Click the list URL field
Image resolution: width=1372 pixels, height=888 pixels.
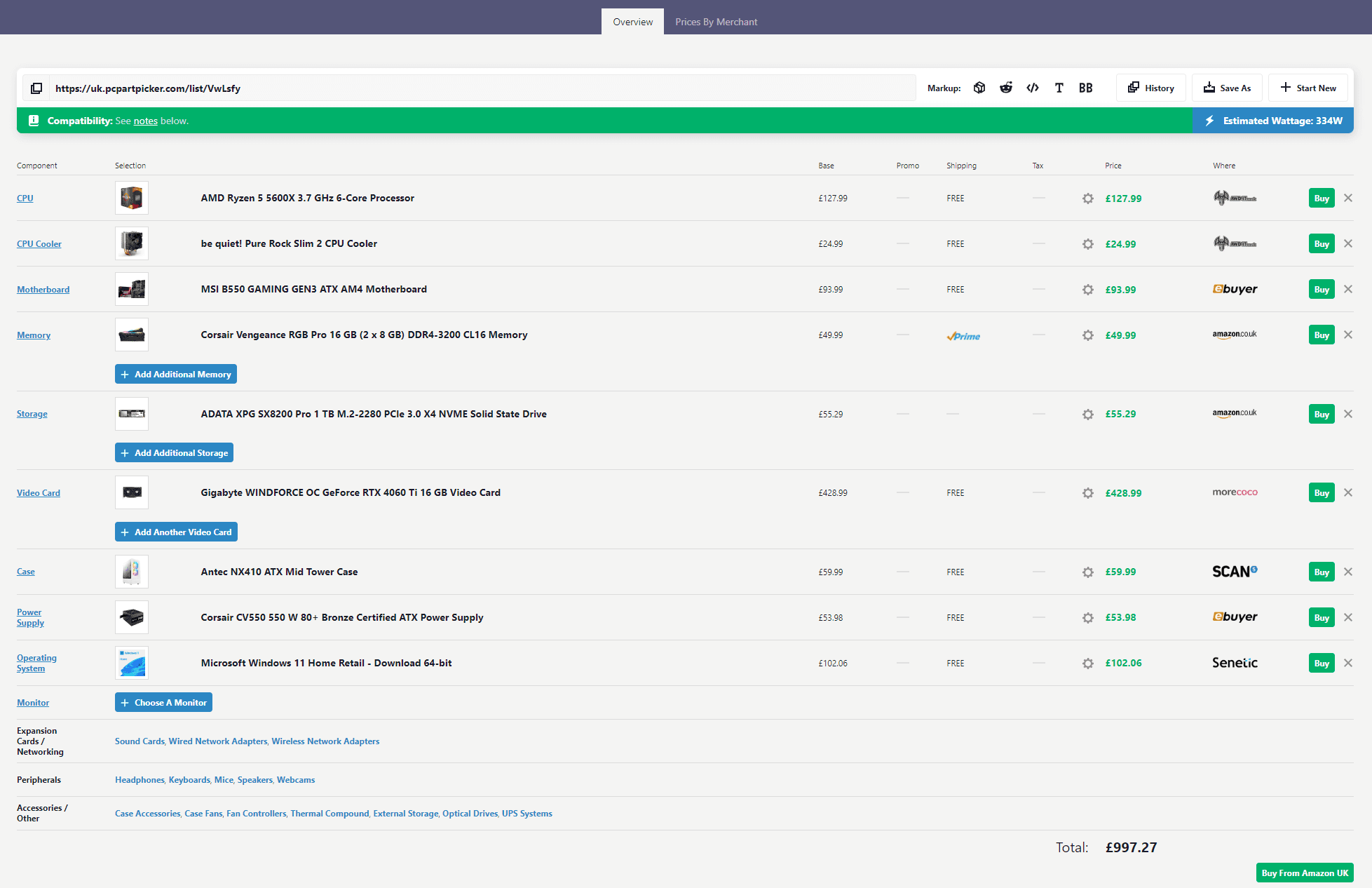click(x=482, y=88)
